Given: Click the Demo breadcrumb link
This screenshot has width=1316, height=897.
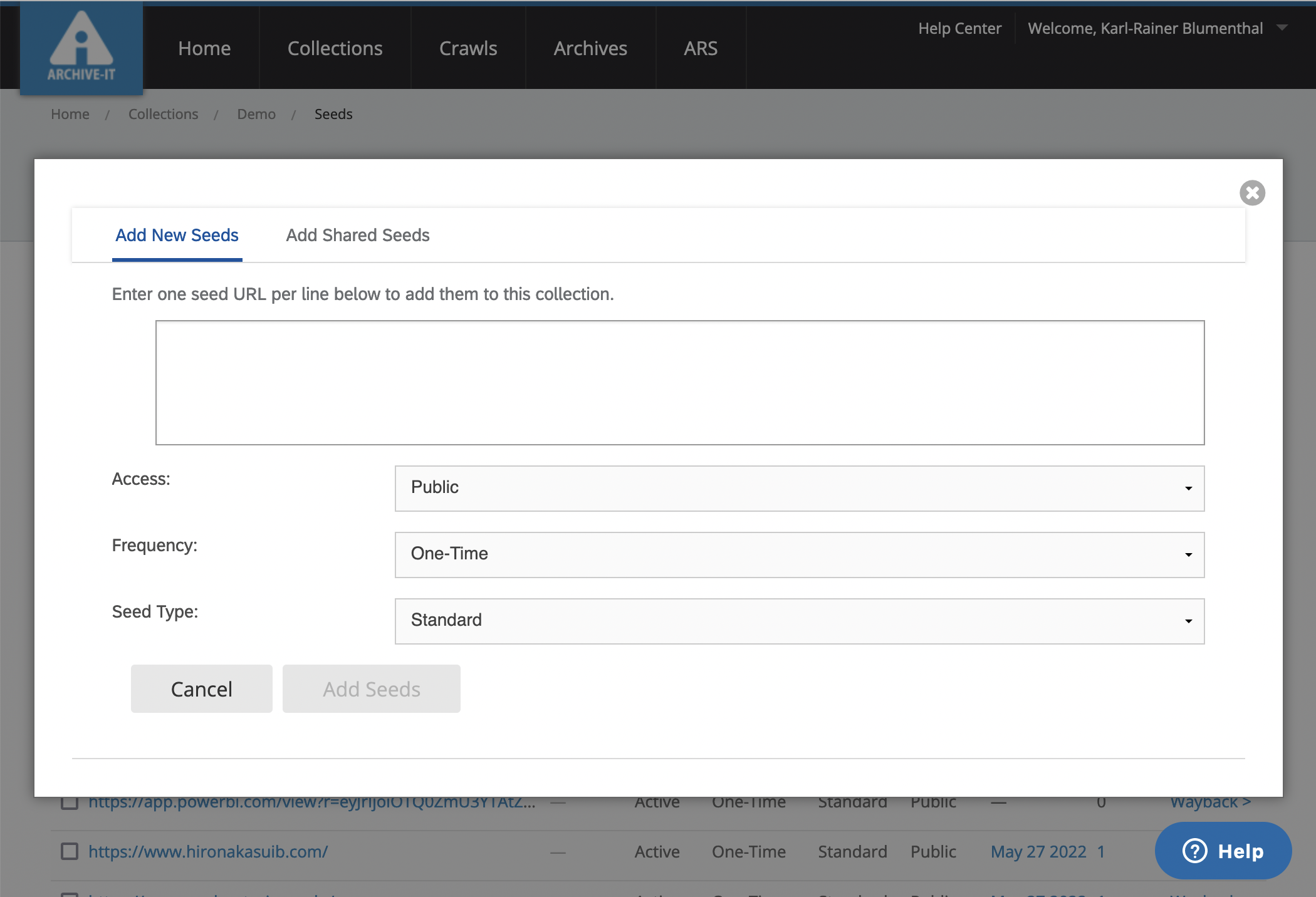Looking at the screenshot, I should coord(256,114).
